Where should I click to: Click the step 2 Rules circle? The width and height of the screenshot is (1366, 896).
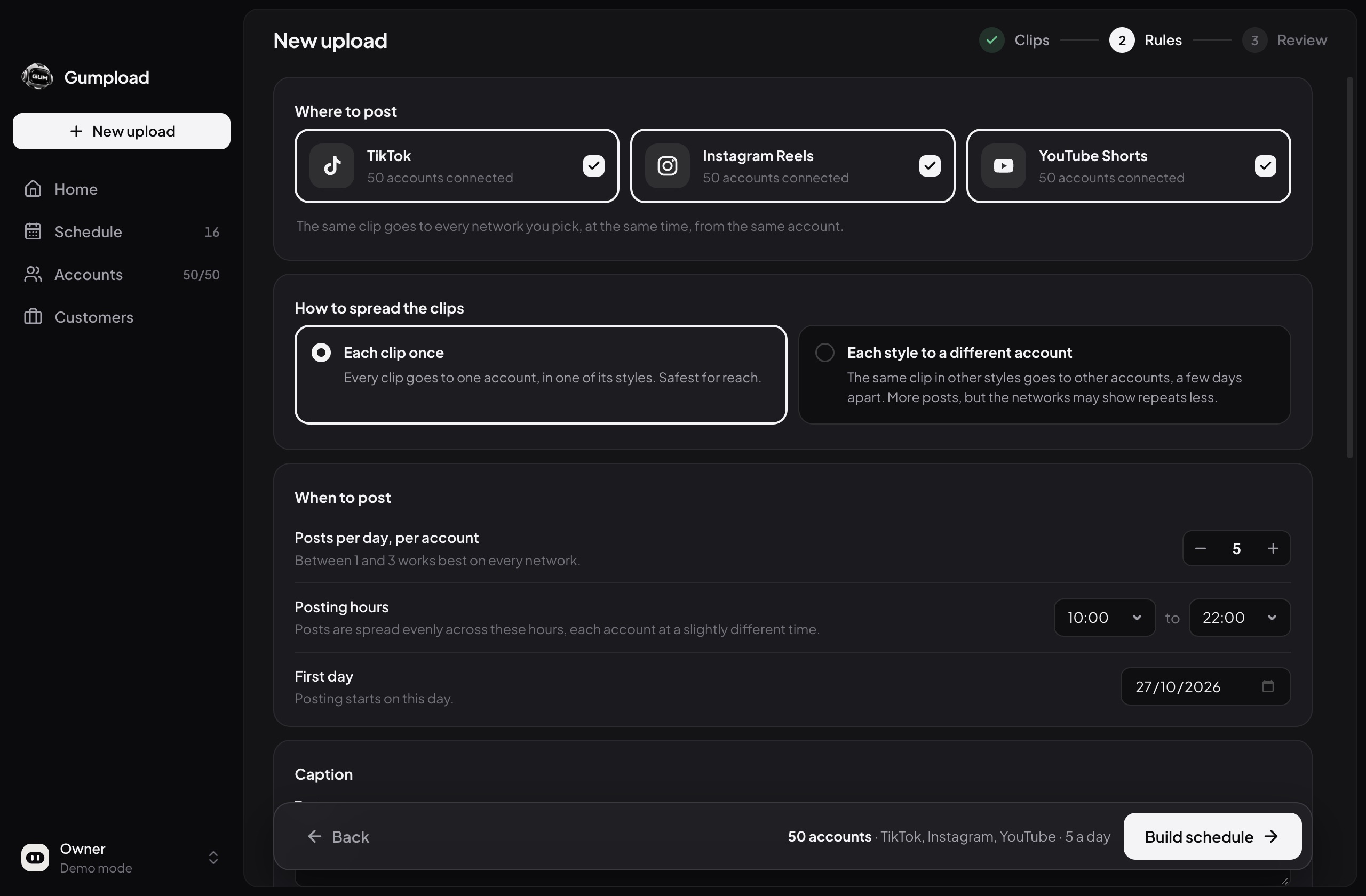pyautogui.click(x=1122, y=40)
